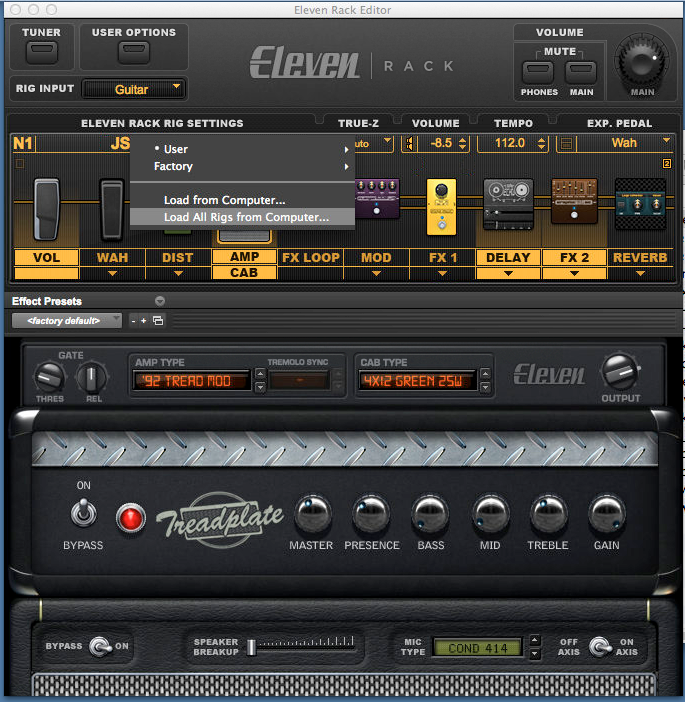Select the yellow FX 1 pedal
The image size is (685, 702).
pyautogui.click(x=441, y=207)
